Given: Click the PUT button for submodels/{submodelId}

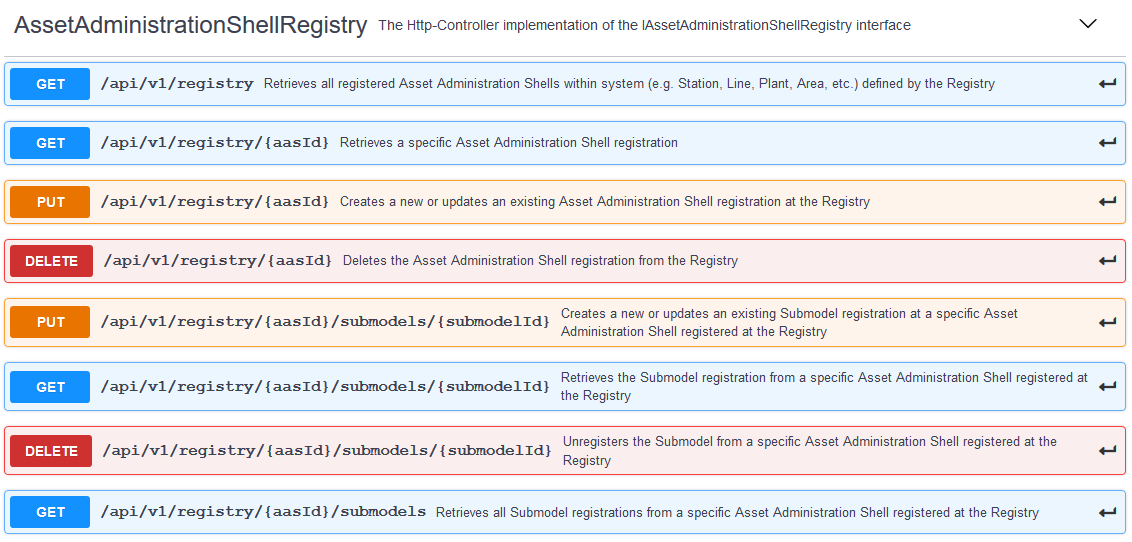Looking at the screenshot, I should coord(50,322).
